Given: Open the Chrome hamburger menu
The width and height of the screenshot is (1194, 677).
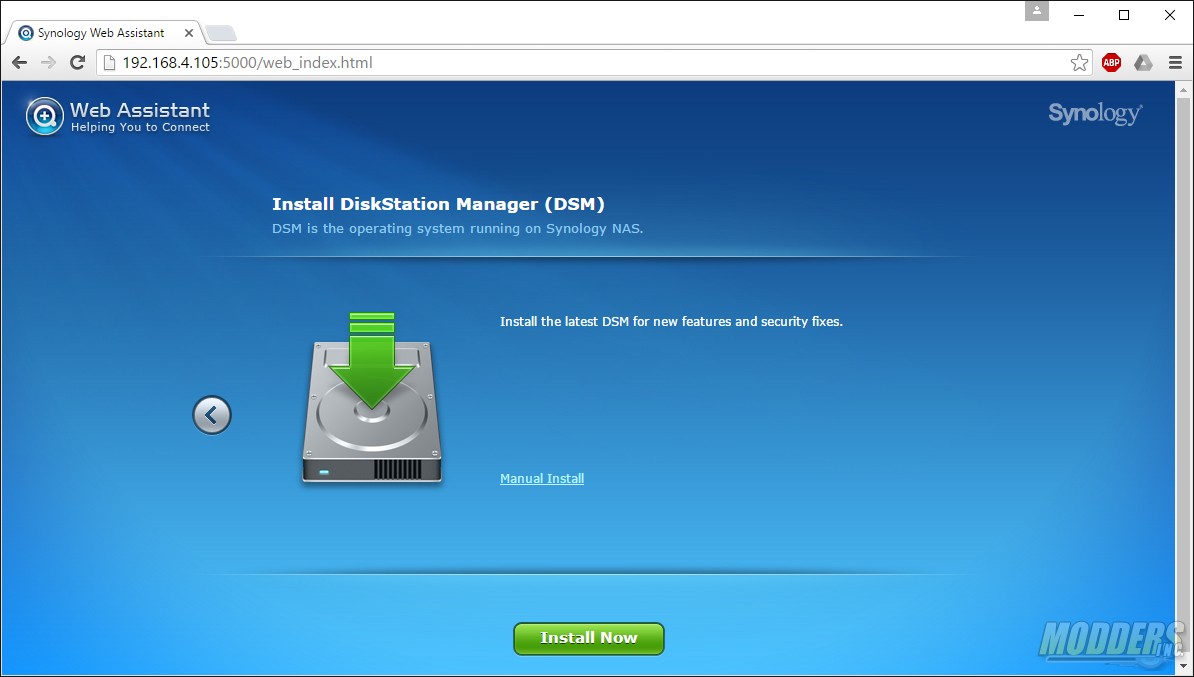Looking at the screenshot, I should pos(1175,62).
